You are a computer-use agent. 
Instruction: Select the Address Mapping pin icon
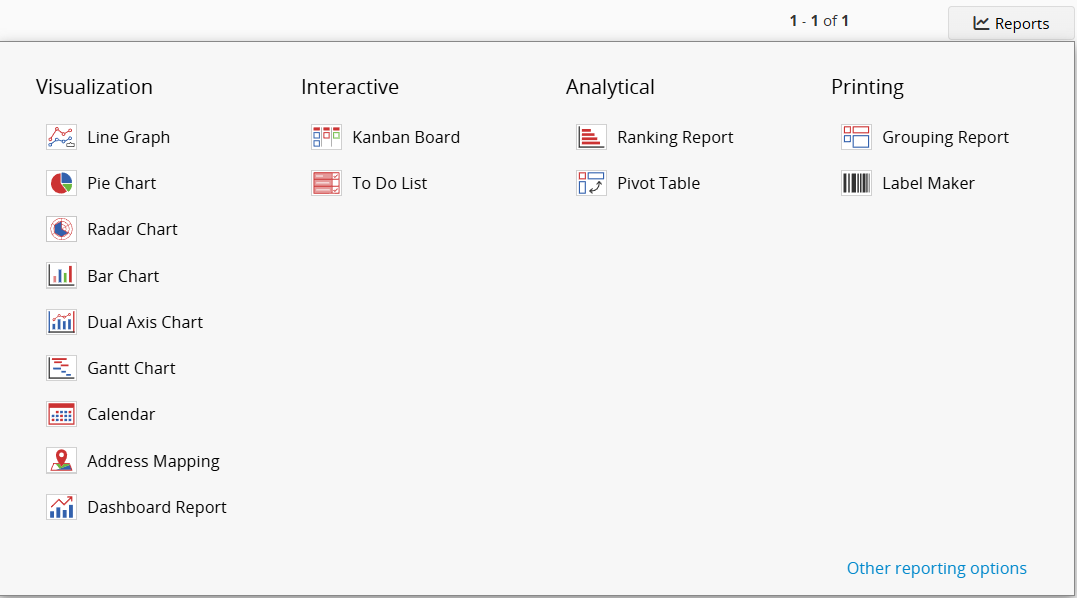[61, 460]
